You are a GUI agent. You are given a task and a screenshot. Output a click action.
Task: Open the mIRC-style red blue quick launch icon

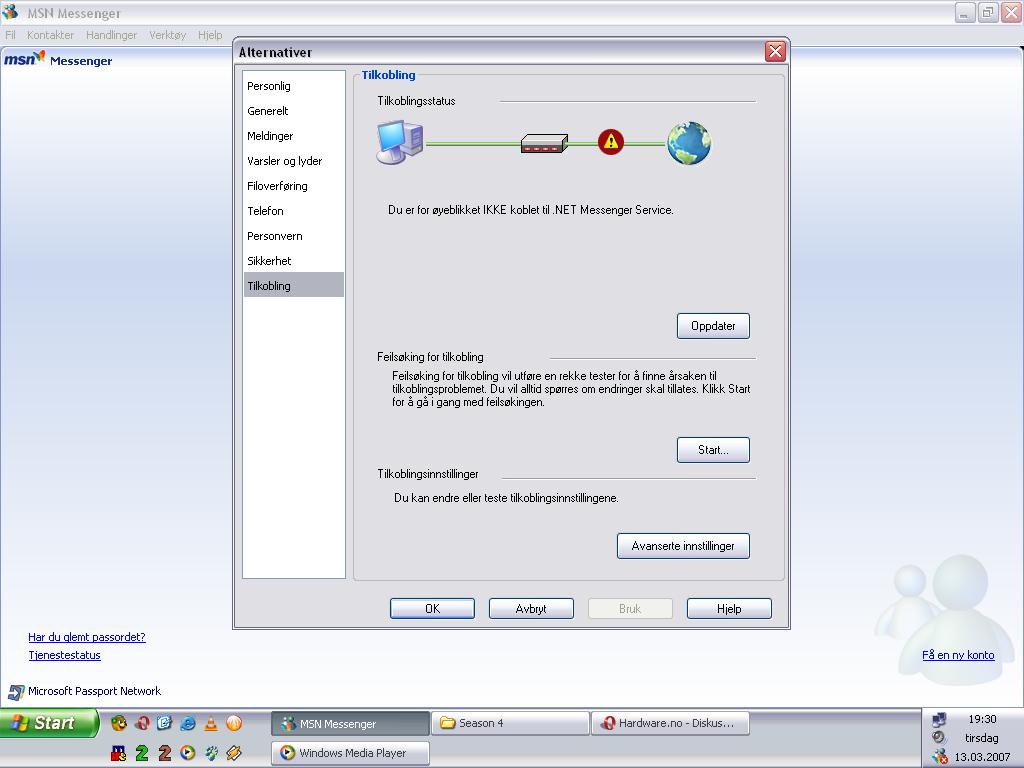pyautogui.click(x=118, y=753)
